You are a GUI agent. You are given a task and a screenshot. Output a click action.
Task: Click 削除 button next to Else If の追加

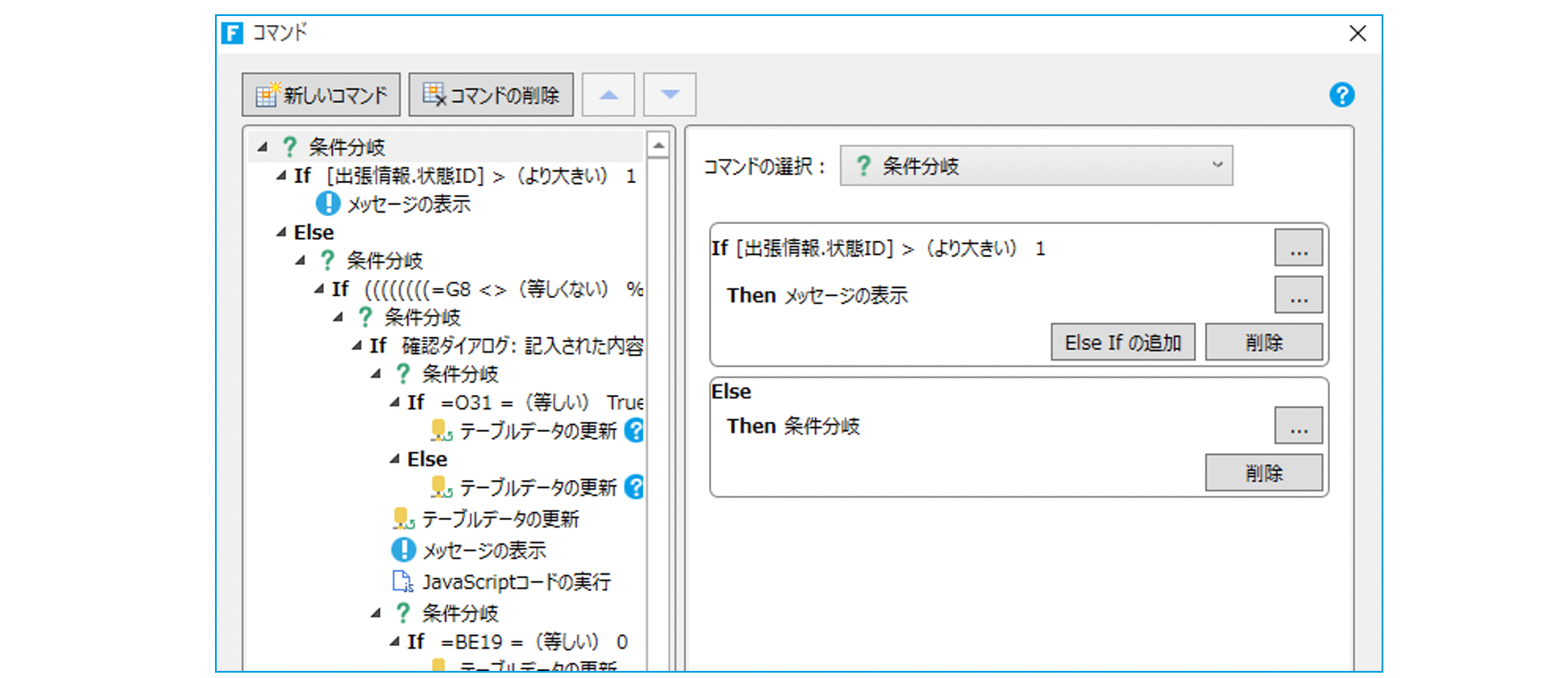[x=1264, y=343]
